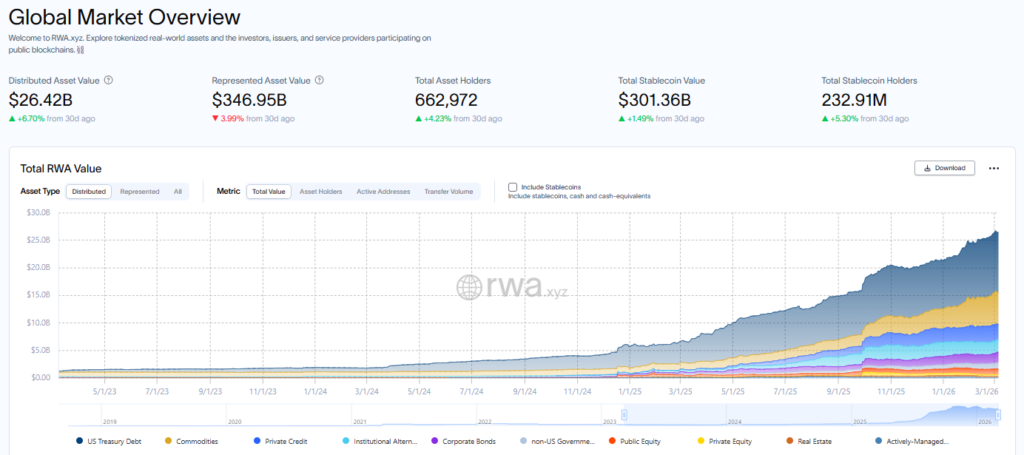Select Represented asset type option
Screen dimensions: 1024x455
139,191
